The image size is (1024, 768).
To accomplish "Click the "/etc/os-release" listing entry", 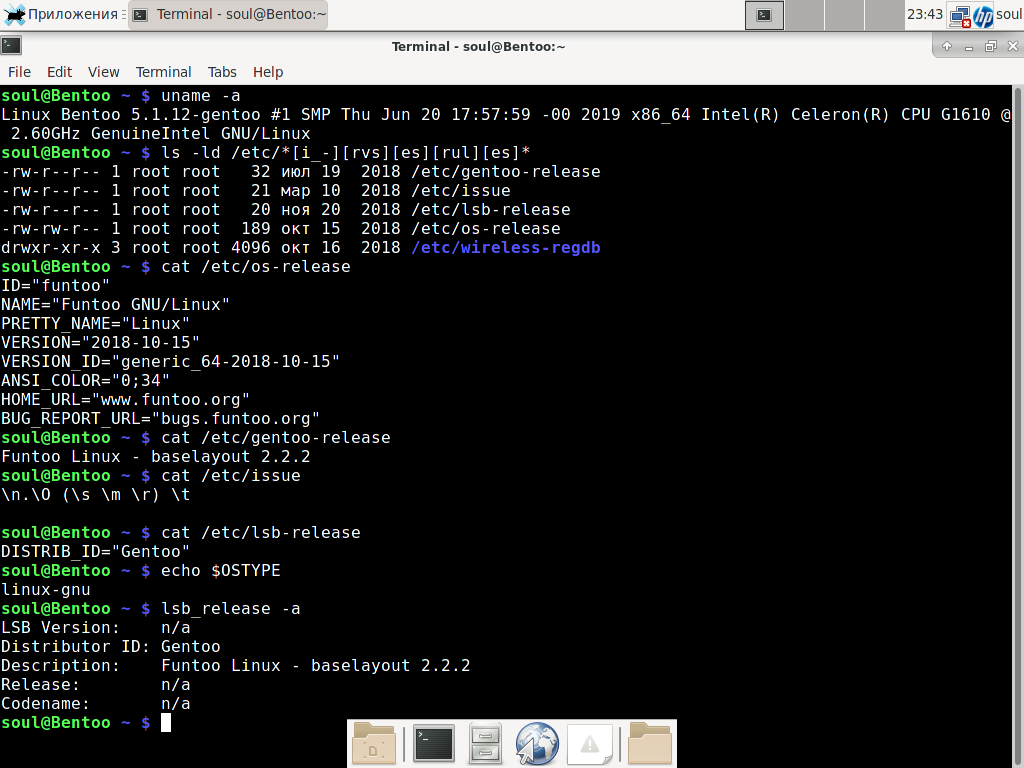I will tap(485, 228).
